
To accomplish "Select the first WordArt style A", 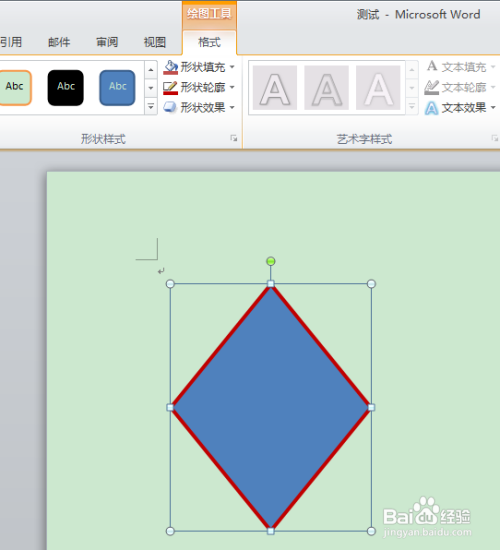I will [x=275, y=88].
